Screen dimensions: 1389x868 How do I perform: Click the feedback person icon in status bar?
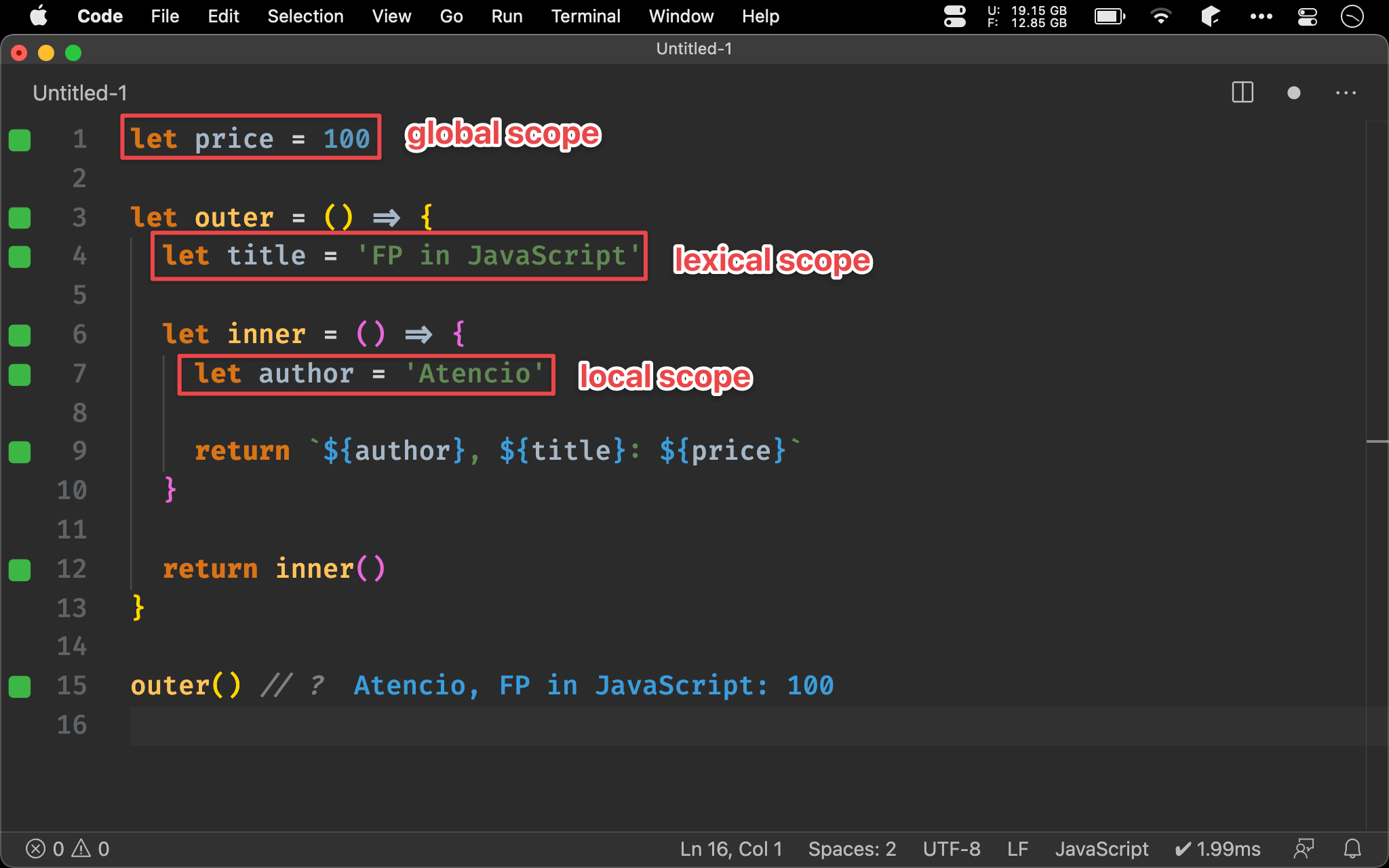coord(1304,848)
